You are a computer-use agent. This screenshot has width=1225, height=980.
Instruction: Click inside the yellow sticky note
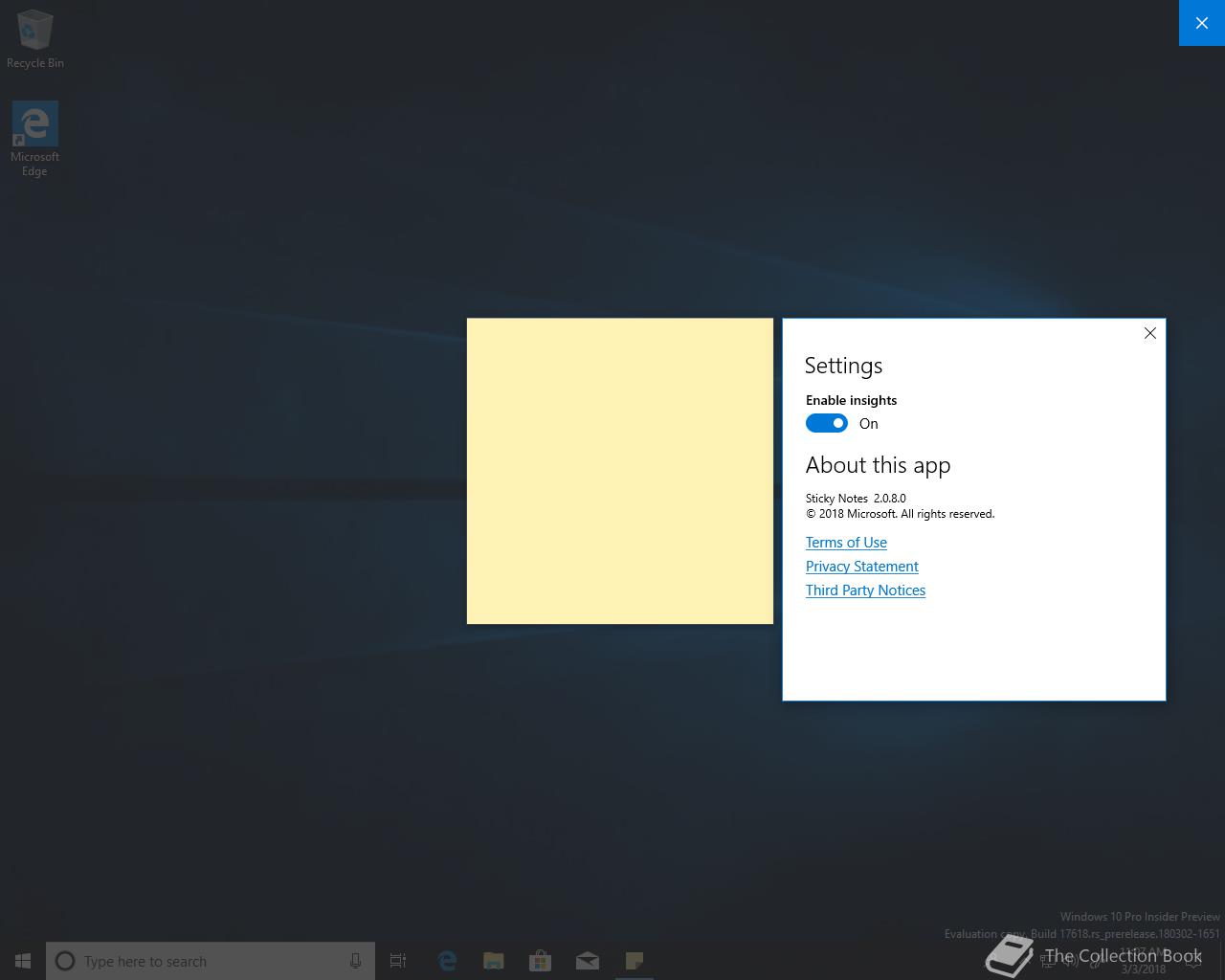pyautogui.click(x=620, y=471)
